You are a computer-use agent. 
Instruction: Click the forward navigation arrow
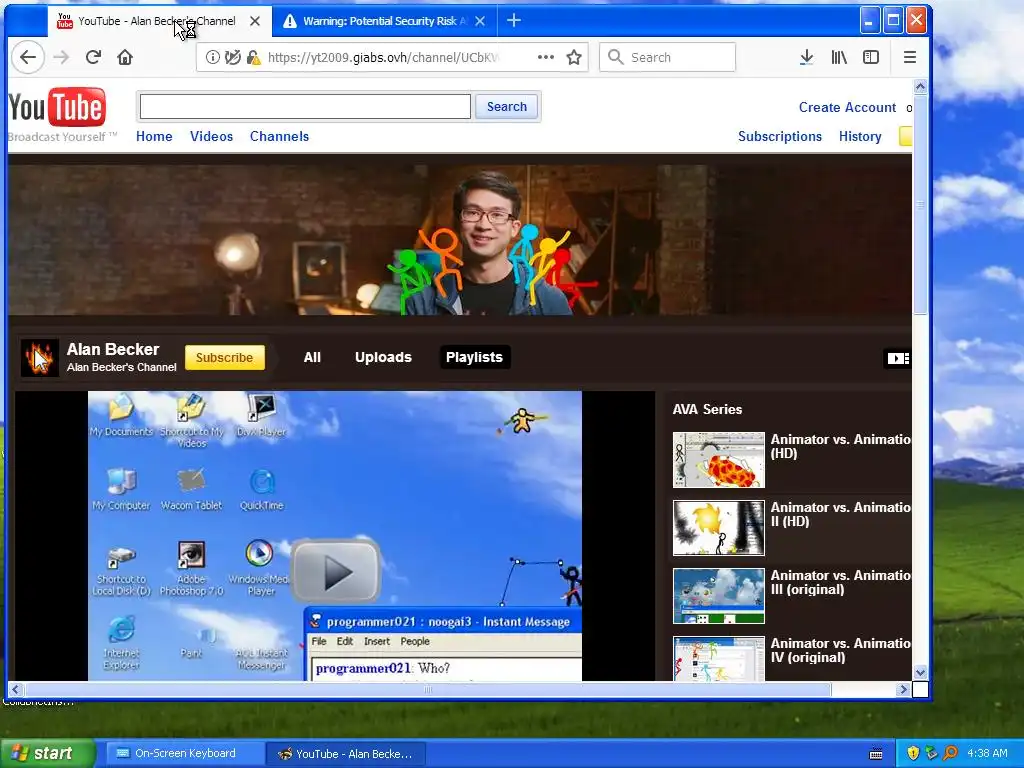(x=61, y=57)
